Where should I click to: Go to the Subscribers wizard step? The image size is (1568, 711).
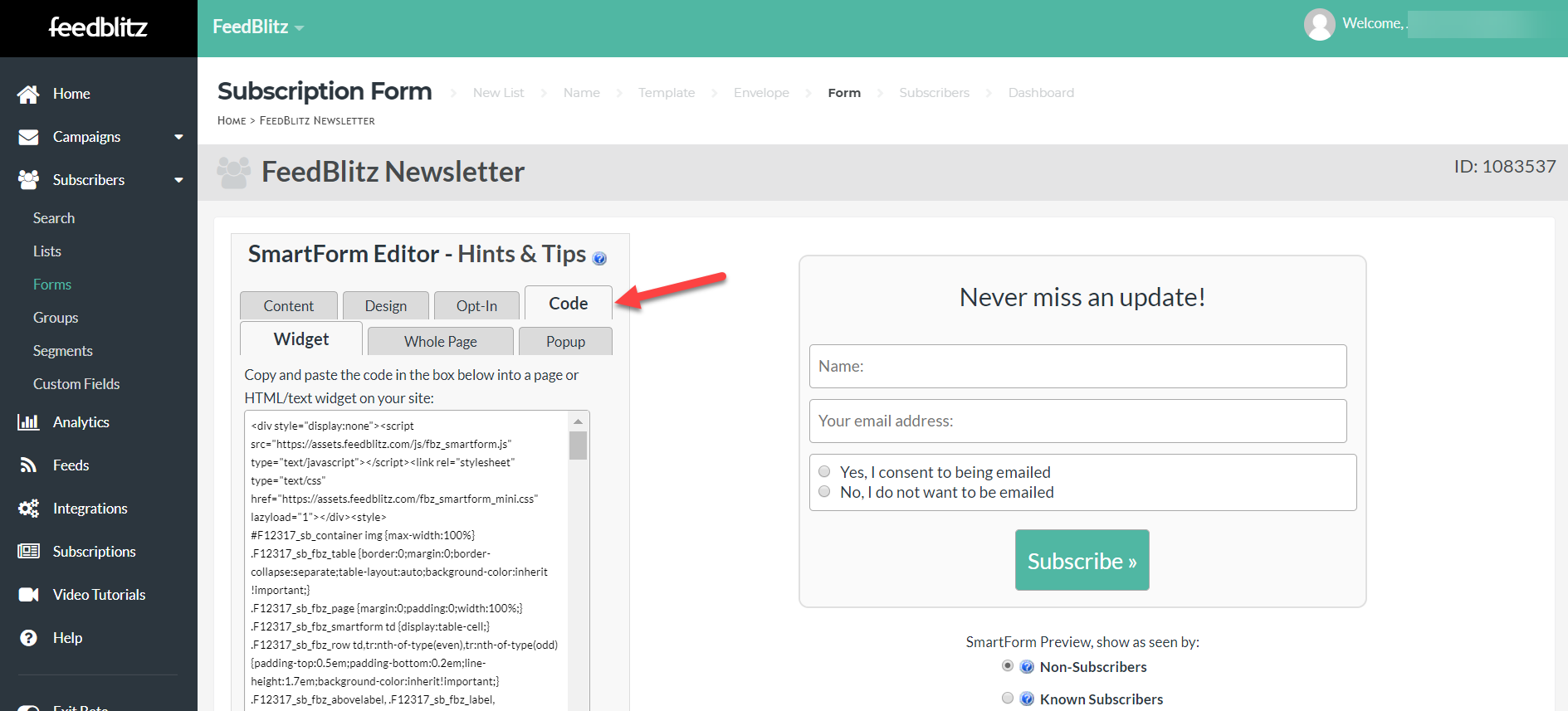pos(935,93)
